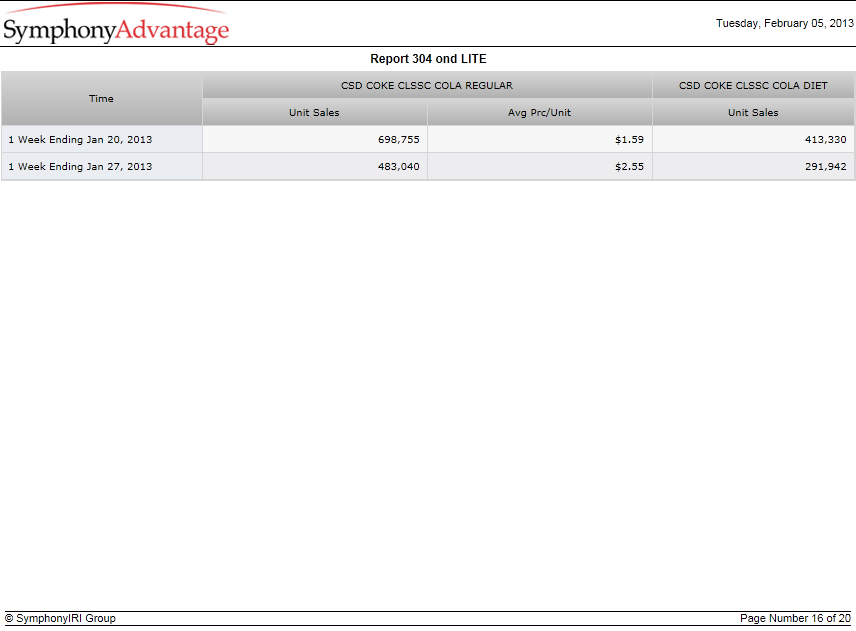The image size is (856, 631).
Task: Click the price $2.55
Action: [x=629, y=166]
